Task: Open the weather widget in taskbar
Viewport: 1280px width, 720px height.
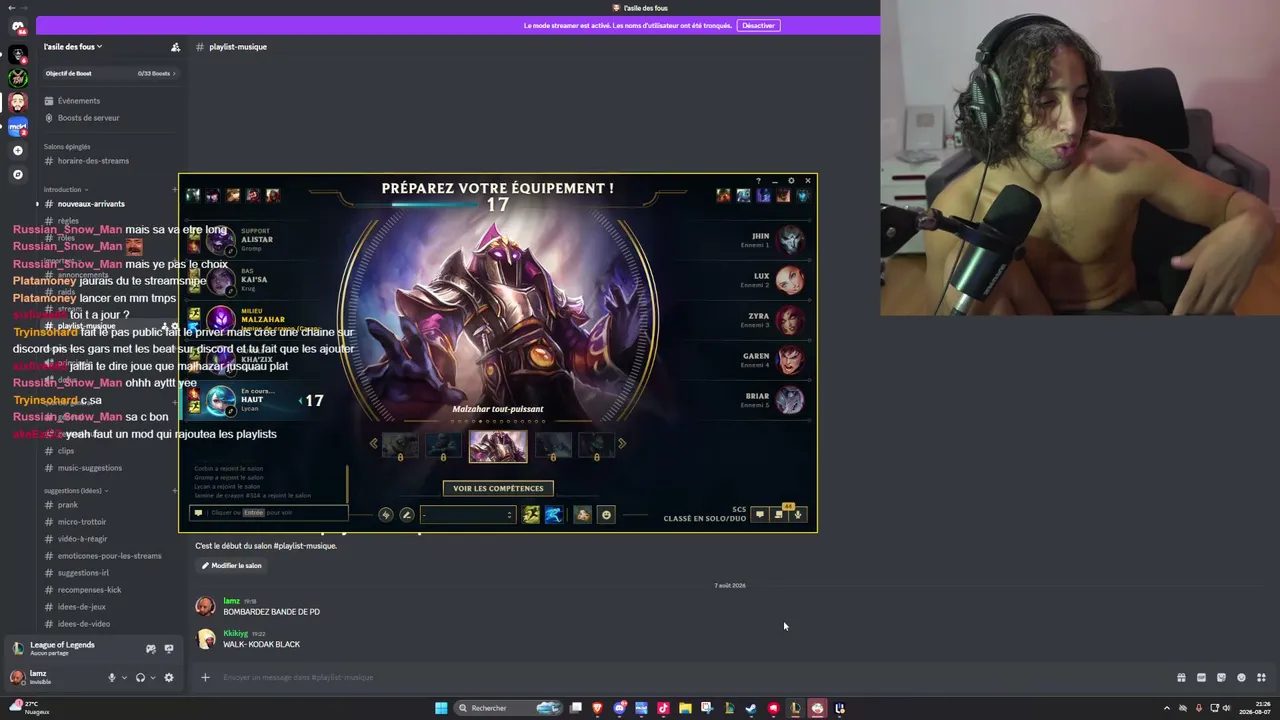Action: click(x=28, y=708)
